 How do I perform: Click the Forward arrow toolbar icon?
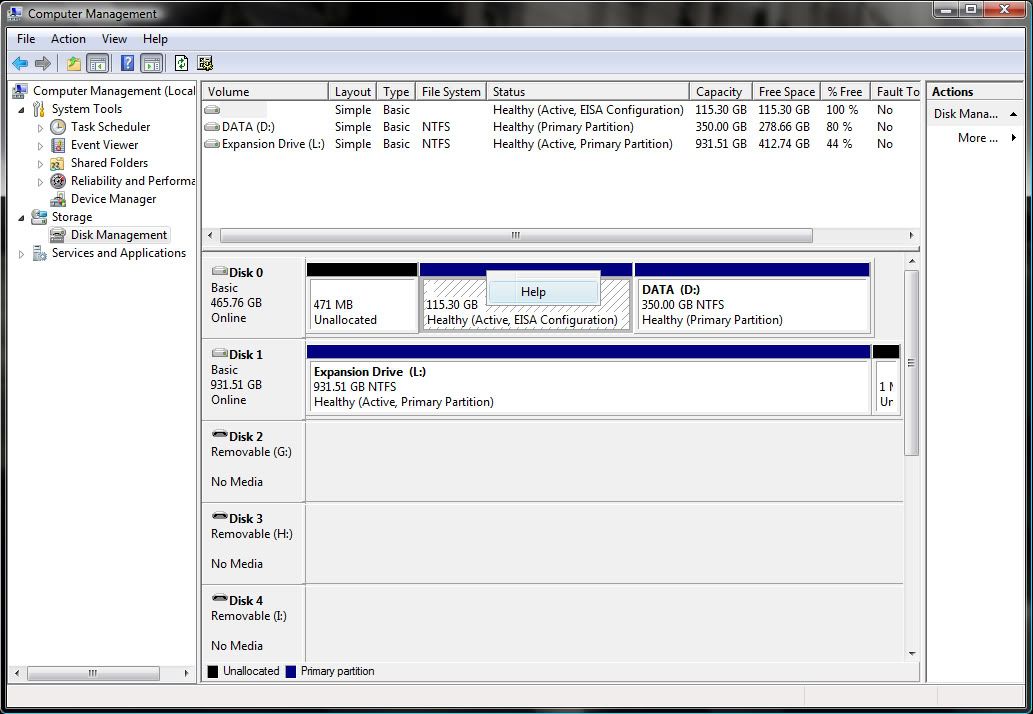(43, 63)
